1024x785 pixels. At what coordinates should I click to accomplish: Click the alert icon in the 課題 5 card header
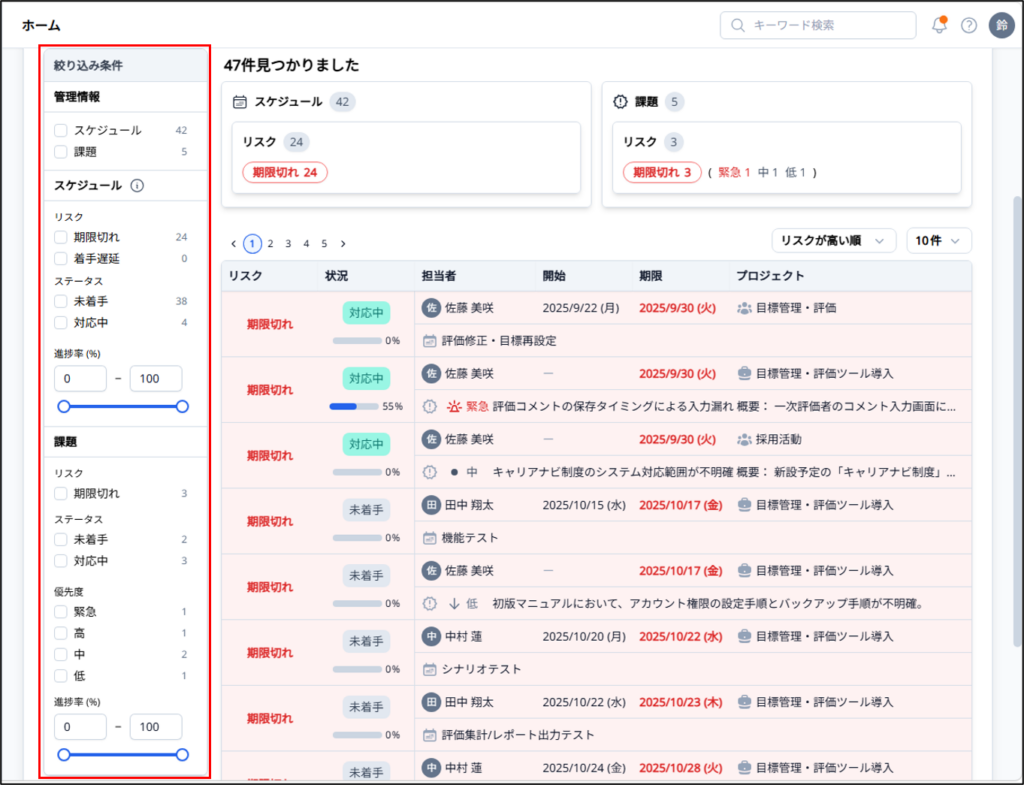tap(620, 102)
